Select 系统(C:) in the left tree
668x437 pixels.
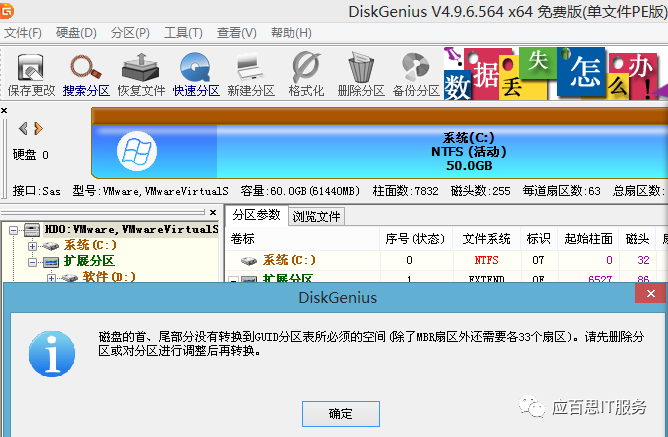pyautogui.click(x=90, y=245)
